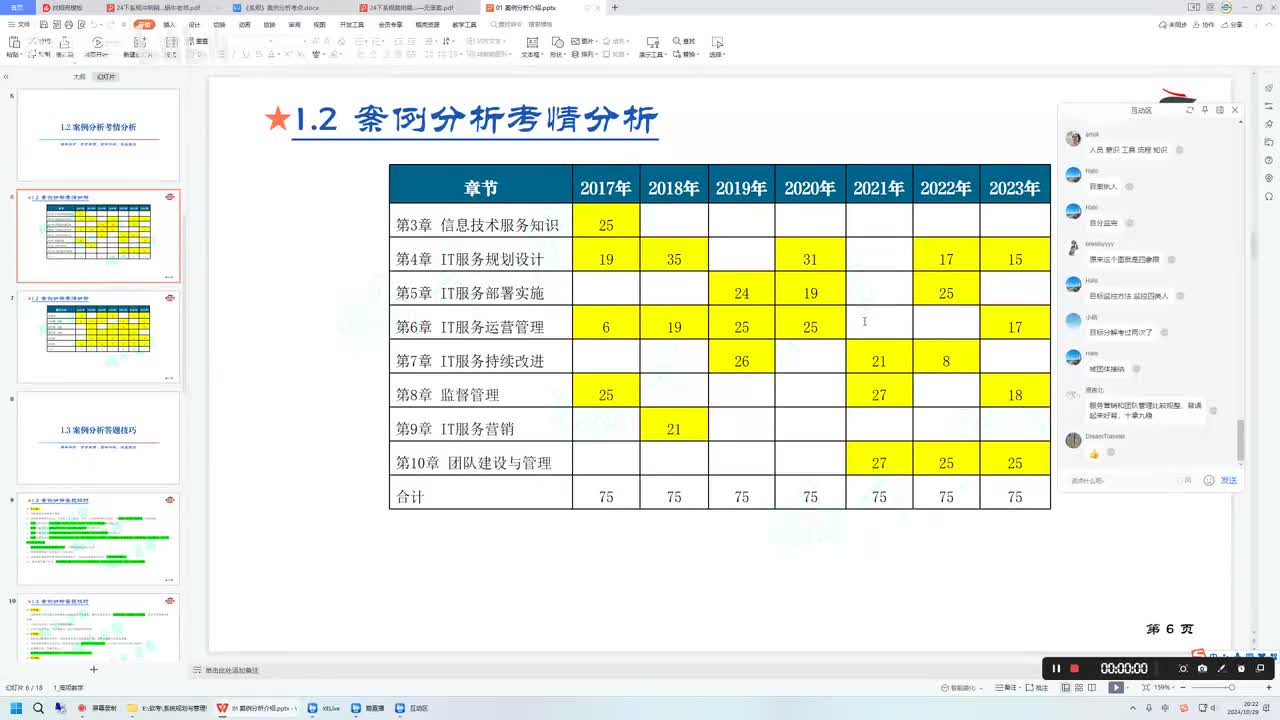This screenshot has height=720, width=1280.
Task: Pause the screen recording
Action: coord(1056,668)
